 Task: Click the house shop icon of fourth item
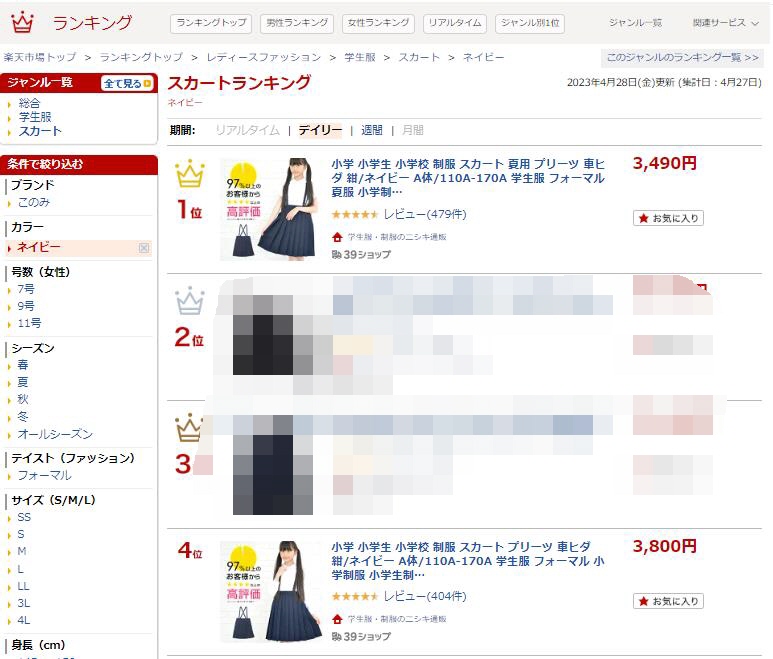(337, 619)
